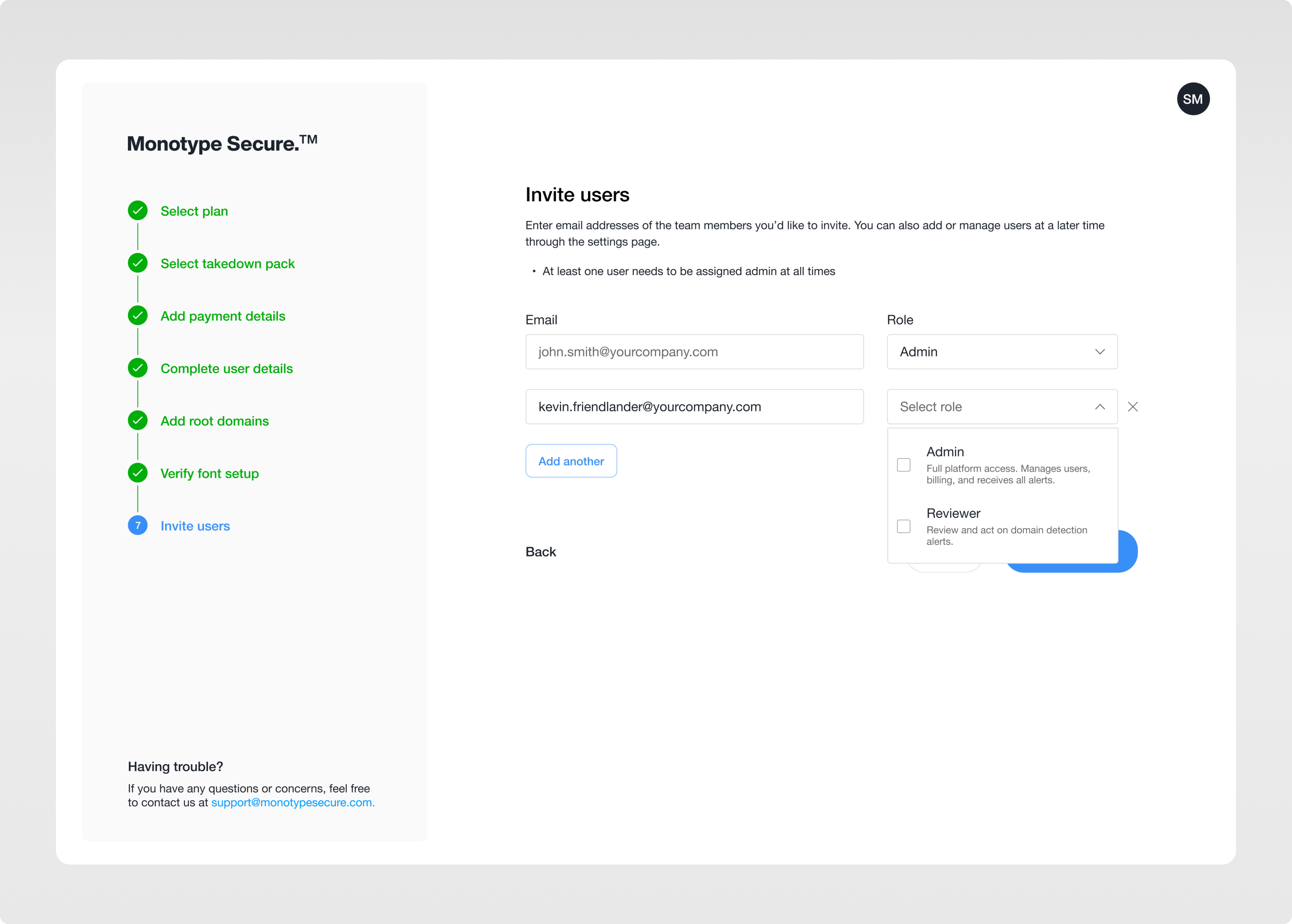Go to the Verify font setup step
The height and width of the screenshot is (924, 1292).
209,473
